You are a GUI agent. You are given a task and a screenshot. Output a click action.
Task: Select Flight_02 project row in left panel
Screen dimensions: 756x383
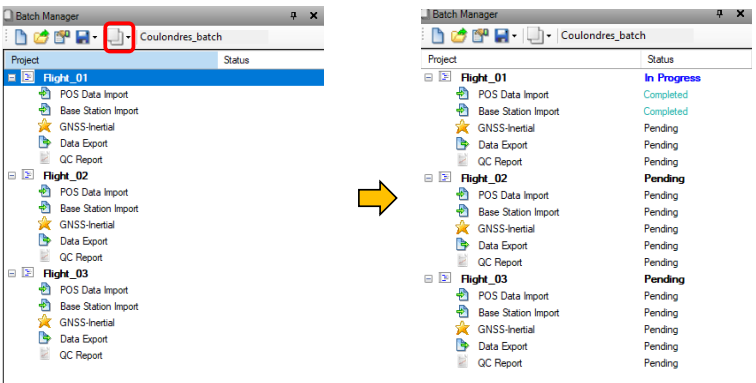tap(66, 176)
